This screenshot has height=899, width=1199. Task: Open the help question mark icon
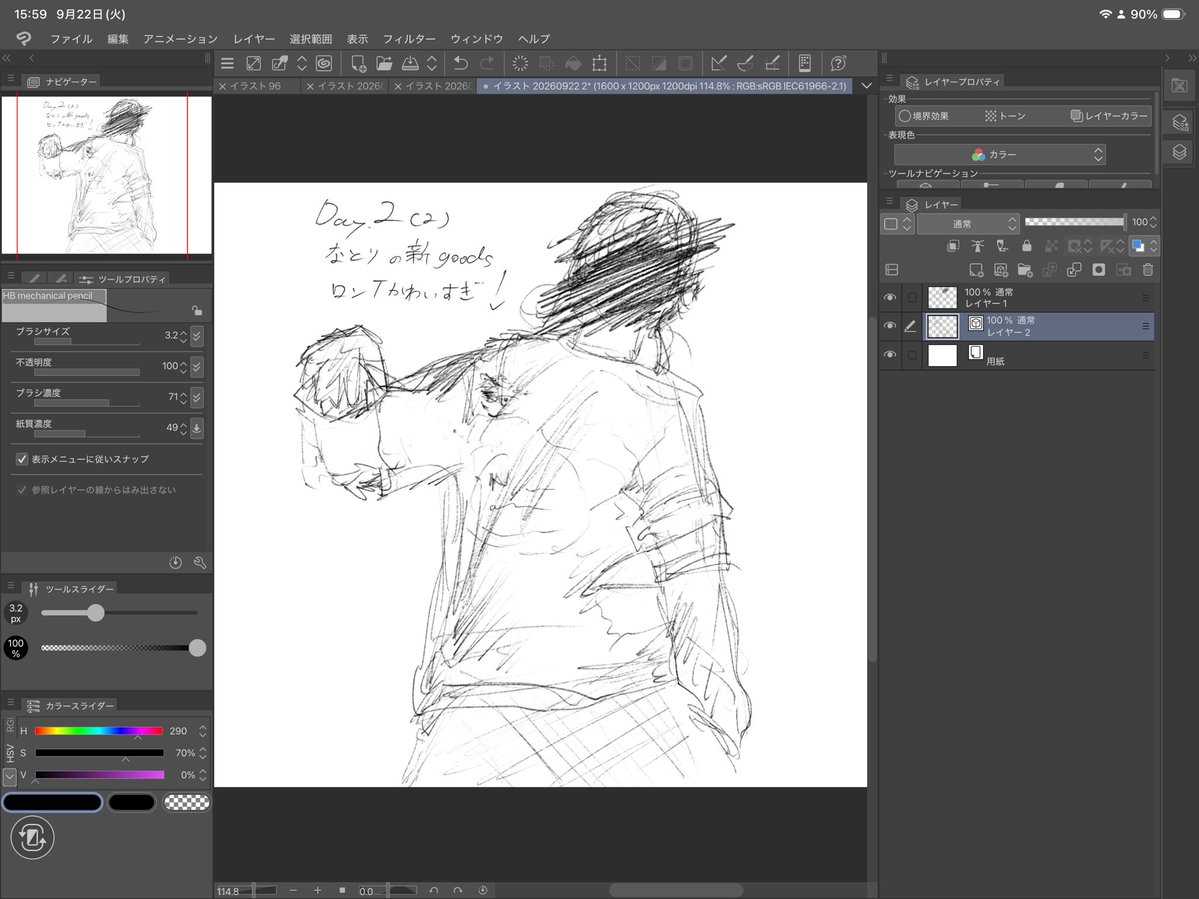(838, 63)
